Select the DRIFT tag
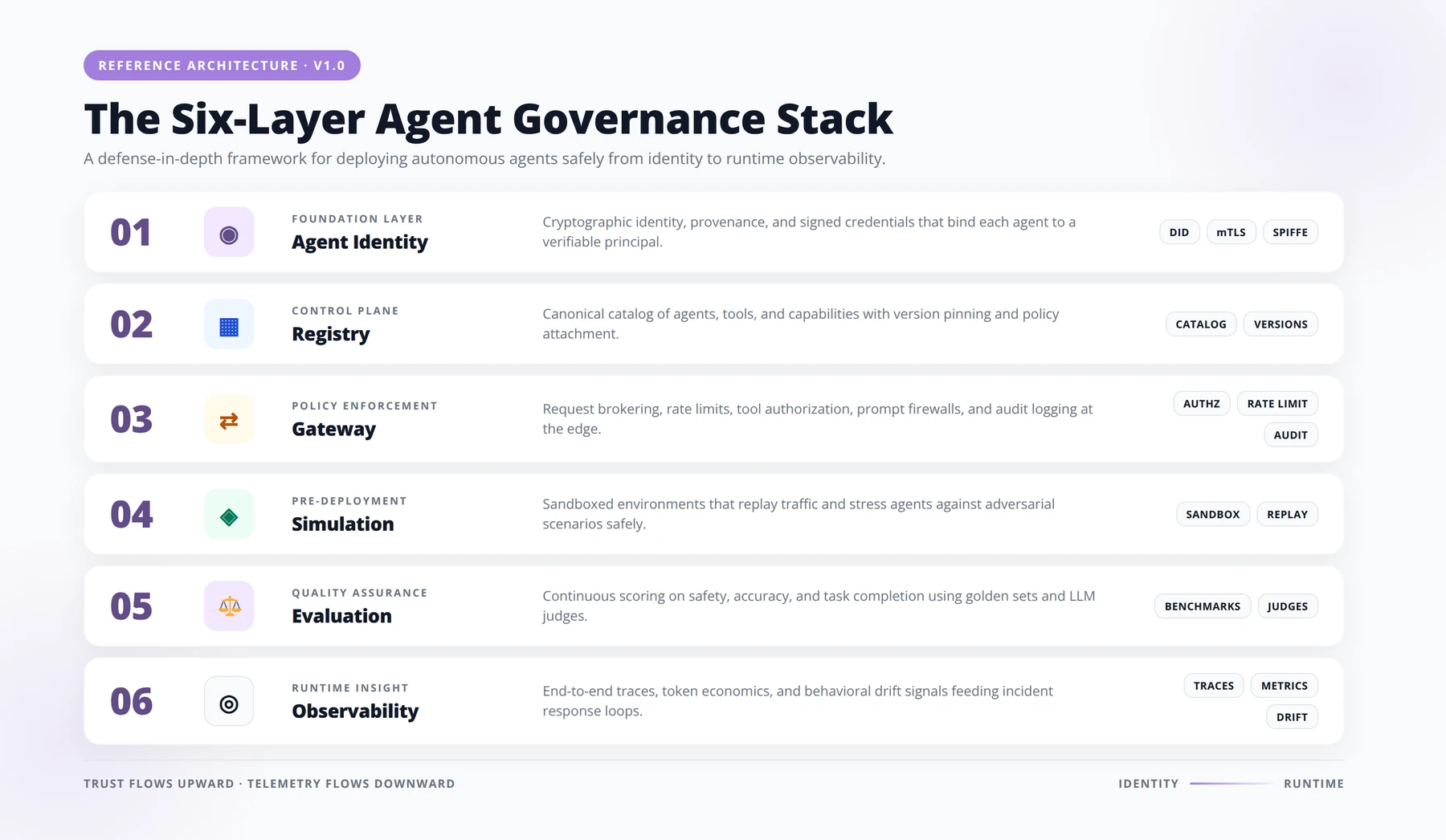The image size is (1446, 840). tap(1292, 717)
